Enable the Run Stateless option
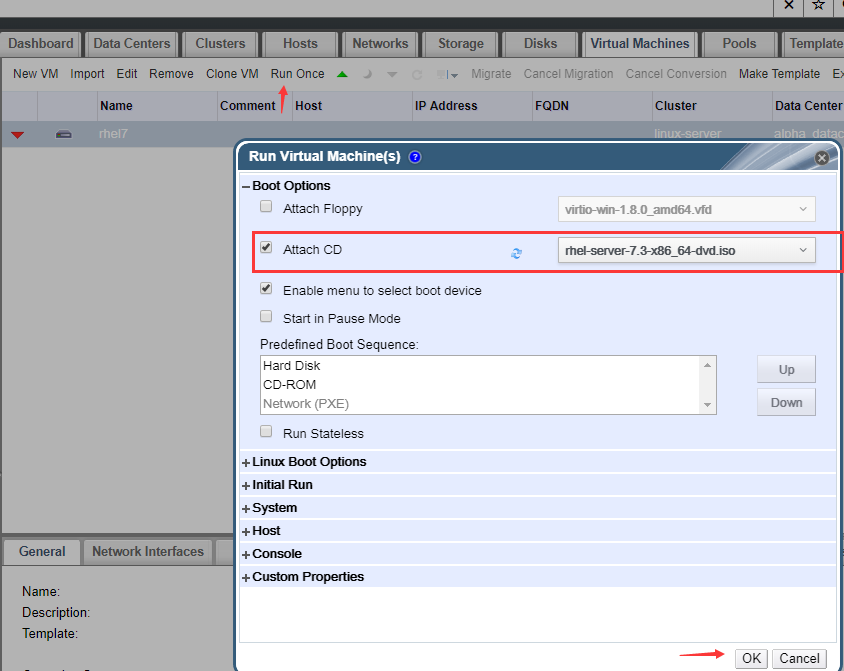The width and height of the screenshot is (844, 671). [x=266, y=432]
